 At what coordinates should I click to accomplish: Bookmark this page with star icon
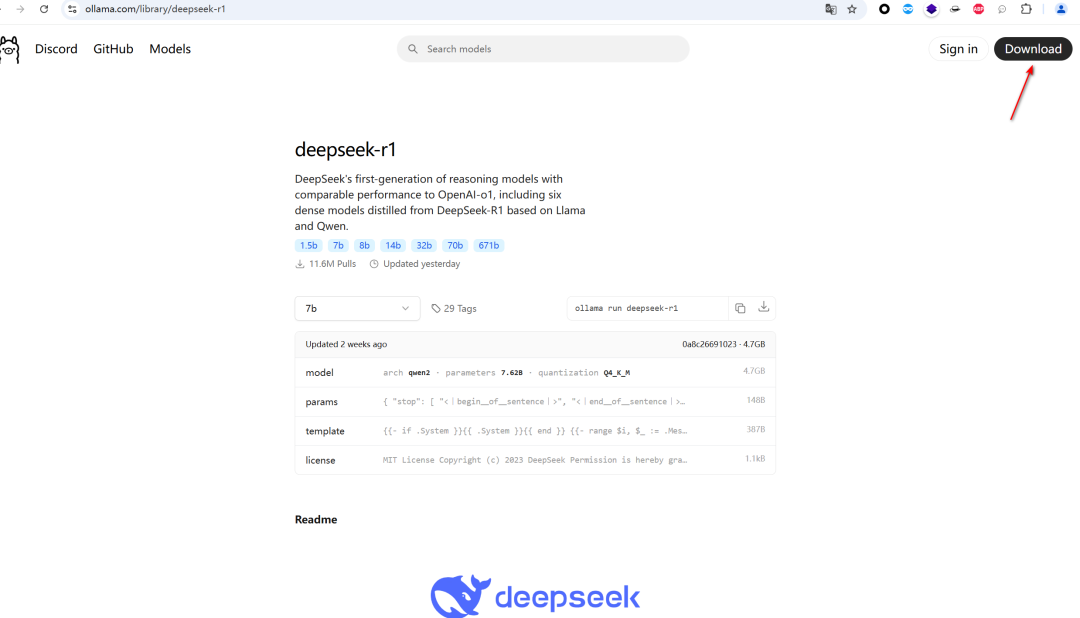click(x=852, y=9)
